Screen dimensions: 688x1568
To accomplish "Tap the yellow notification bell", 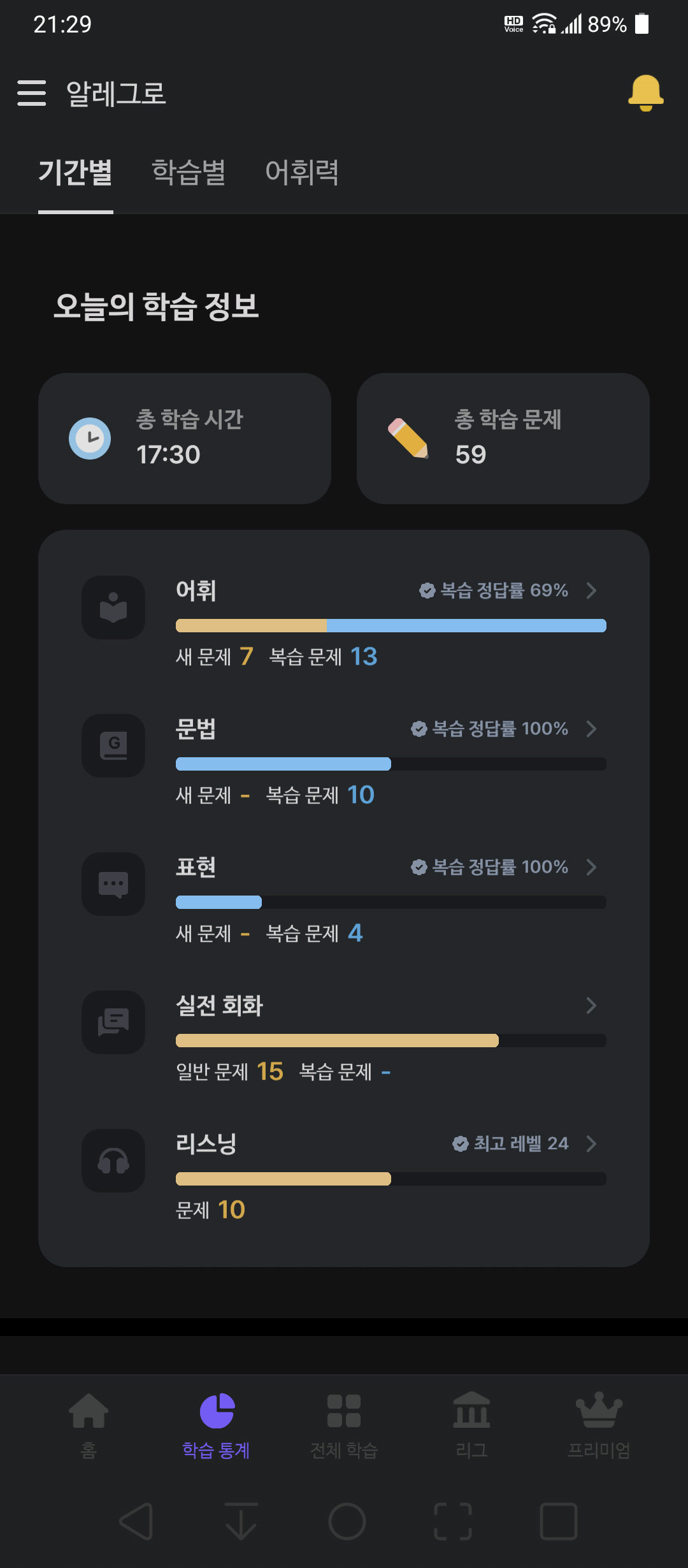I will point(645,93).
